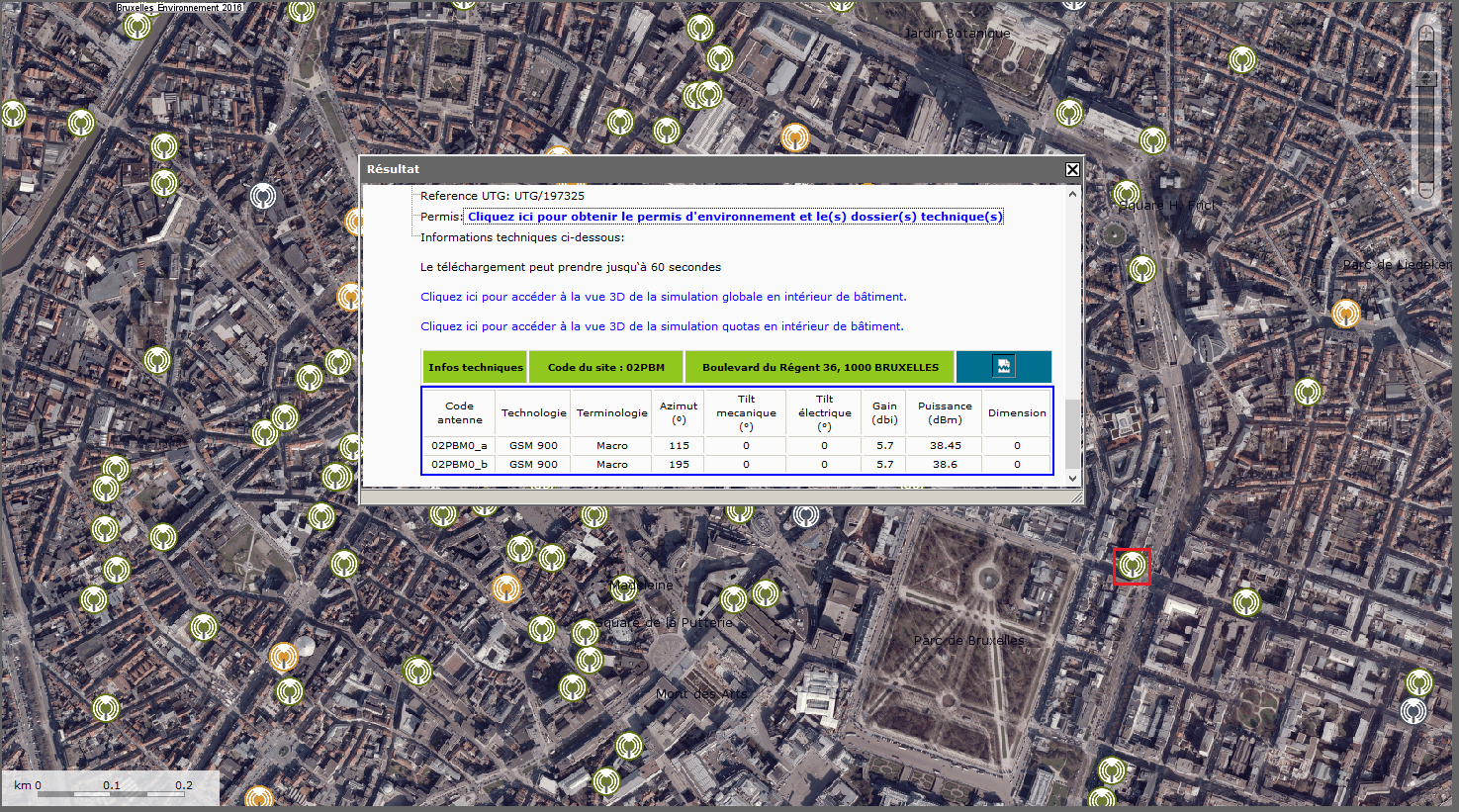Zoom out with the minus button on map slider
This screenshot has height=812, width=1459.
coord(1425,188)
